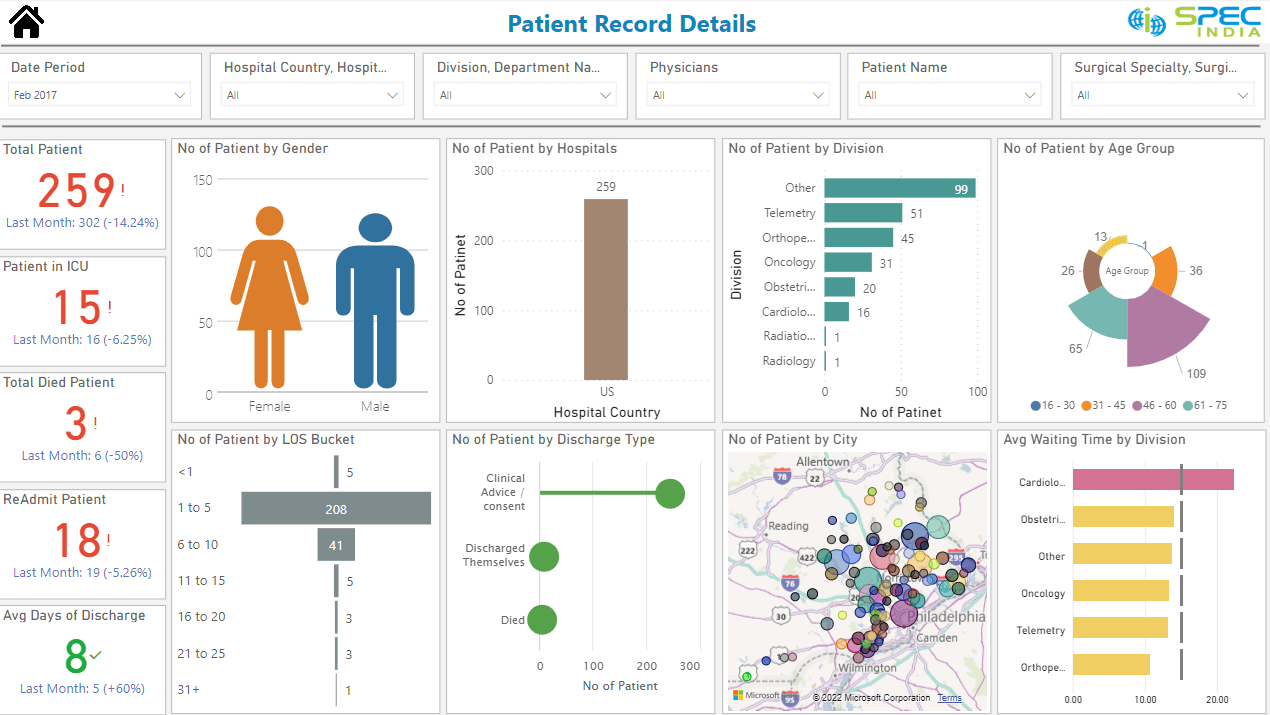Image resolution: width=1270 pixels, height=715 pixels.
Task: Click the Discharged Themselves dot
Action: (543, 556)
